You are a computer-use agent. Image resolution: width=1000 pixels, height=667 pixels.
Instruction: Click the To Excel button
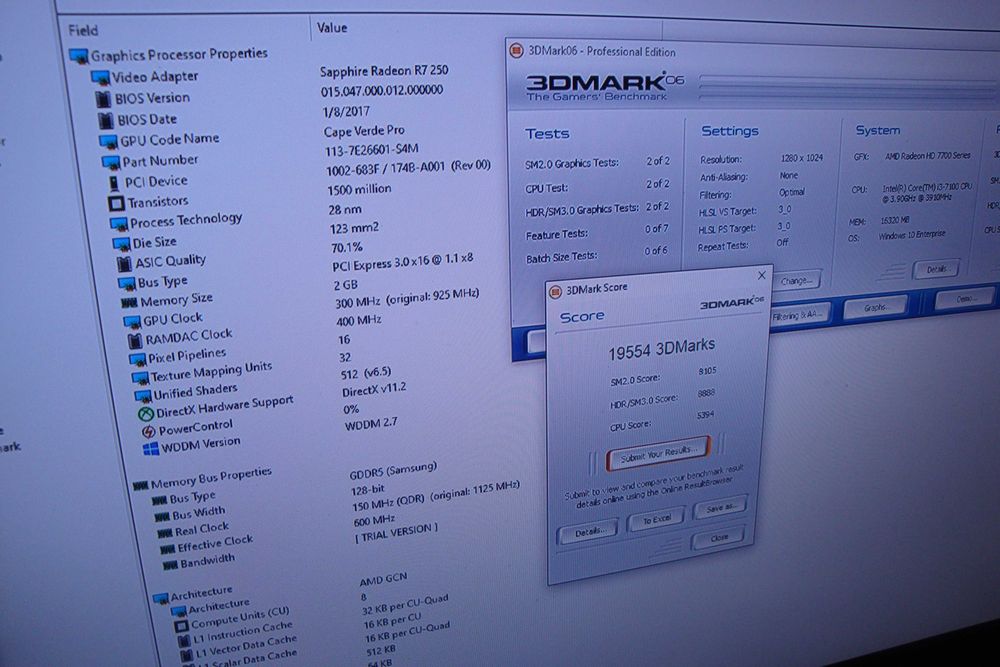[x=656, y=520]
